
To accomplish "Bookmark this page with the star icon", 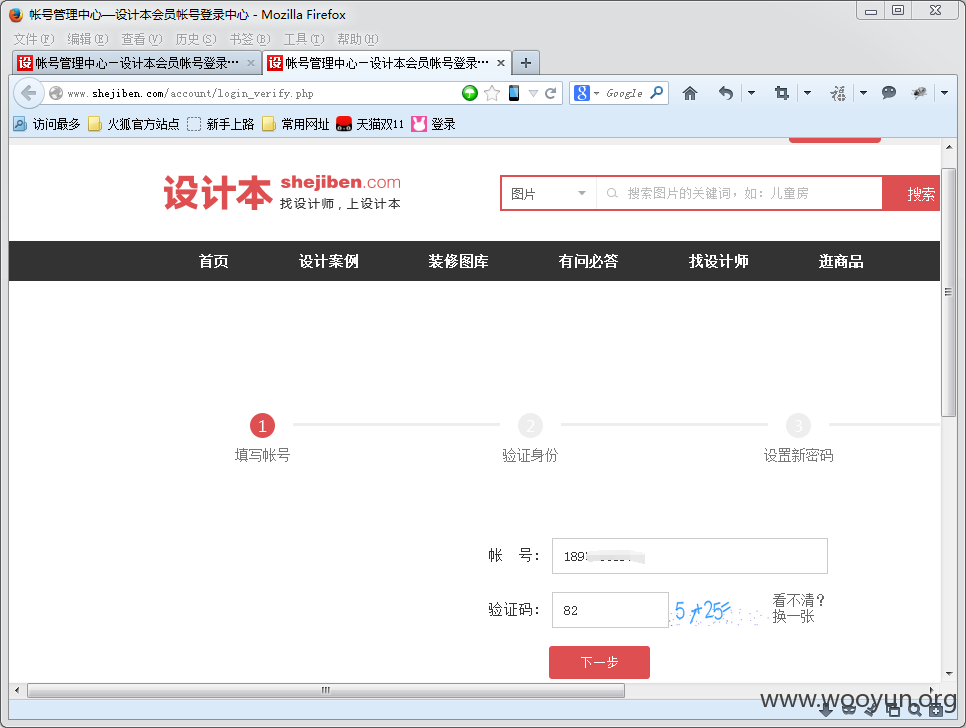I will click(492, 93).
